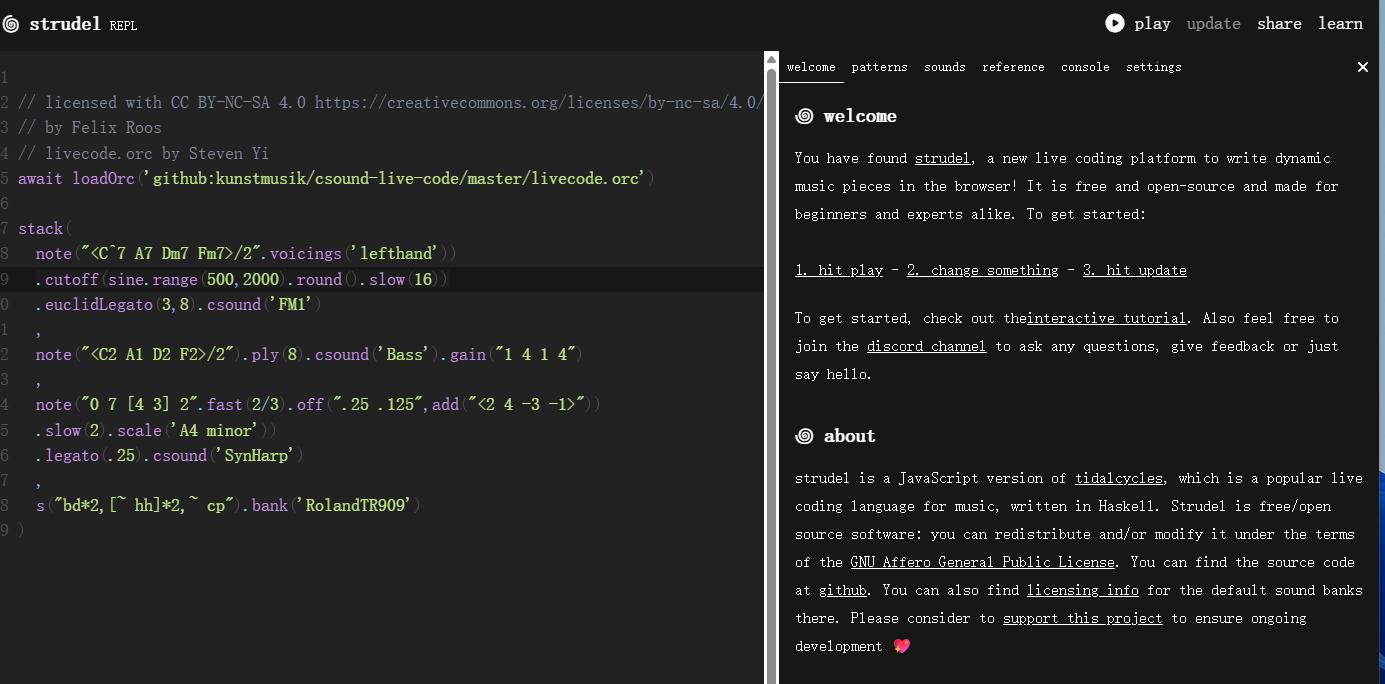This screenshot has height=684, width=1385.
Task: Close the side panel with X
Action: 1362,67
